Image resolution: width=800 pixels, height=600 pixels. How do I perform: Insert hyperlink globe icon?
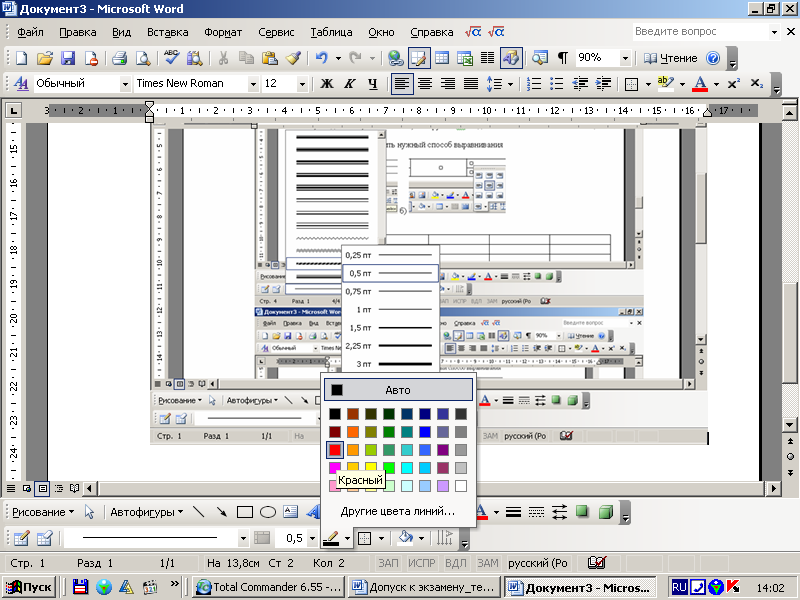point(395,58)
